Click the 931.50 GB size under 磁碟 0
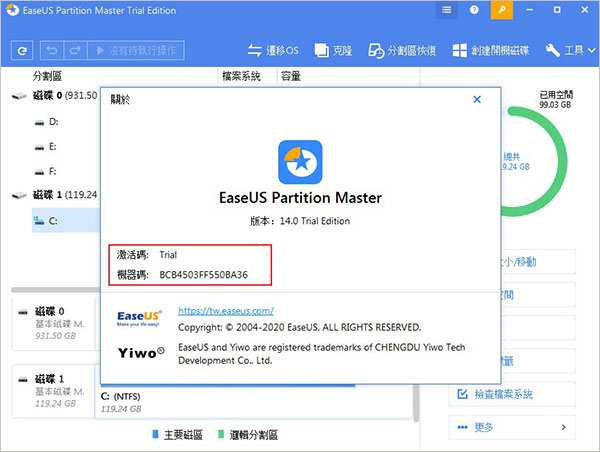Image resolution: width=600 pixels, height=452 pixels. coord(55,336)
